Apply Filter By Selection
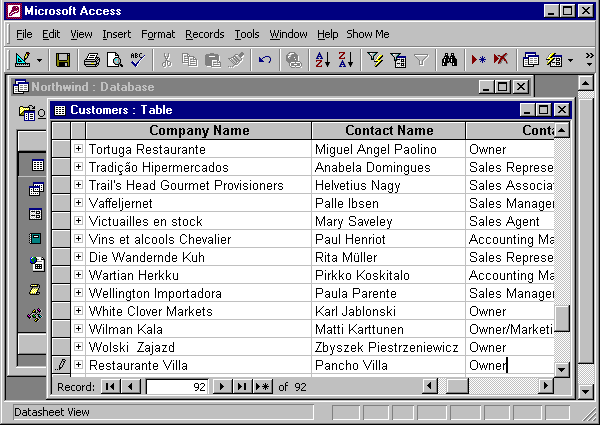This screenshot has height=425, width=600. click(377, 61)
